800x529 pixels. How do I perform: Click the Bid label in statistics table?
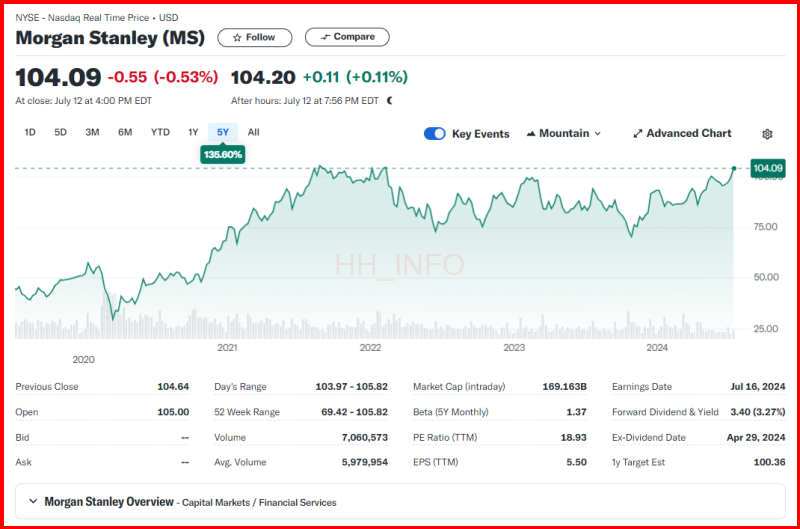click(x=22, y=438)
